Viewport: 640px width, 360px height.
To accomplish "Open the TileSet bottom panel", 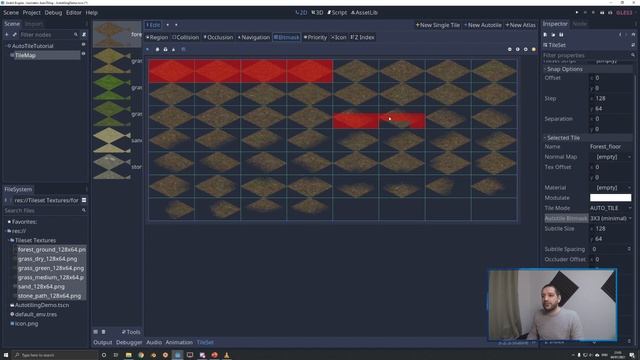I will [205, 342].
